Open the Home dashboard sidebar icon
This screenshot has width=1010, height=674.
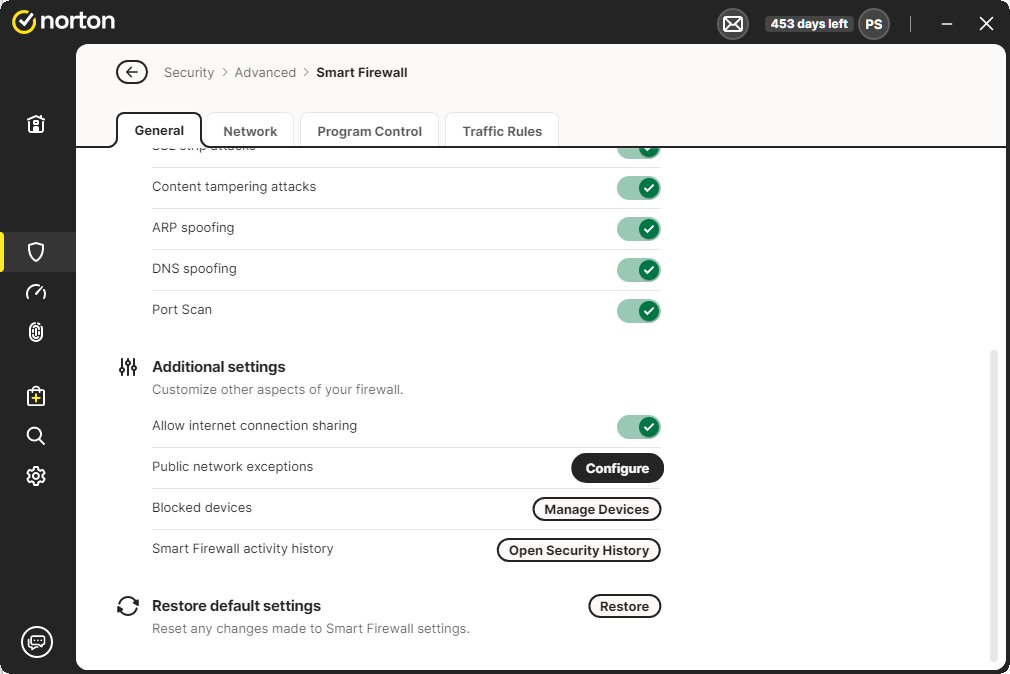[36, 124]
